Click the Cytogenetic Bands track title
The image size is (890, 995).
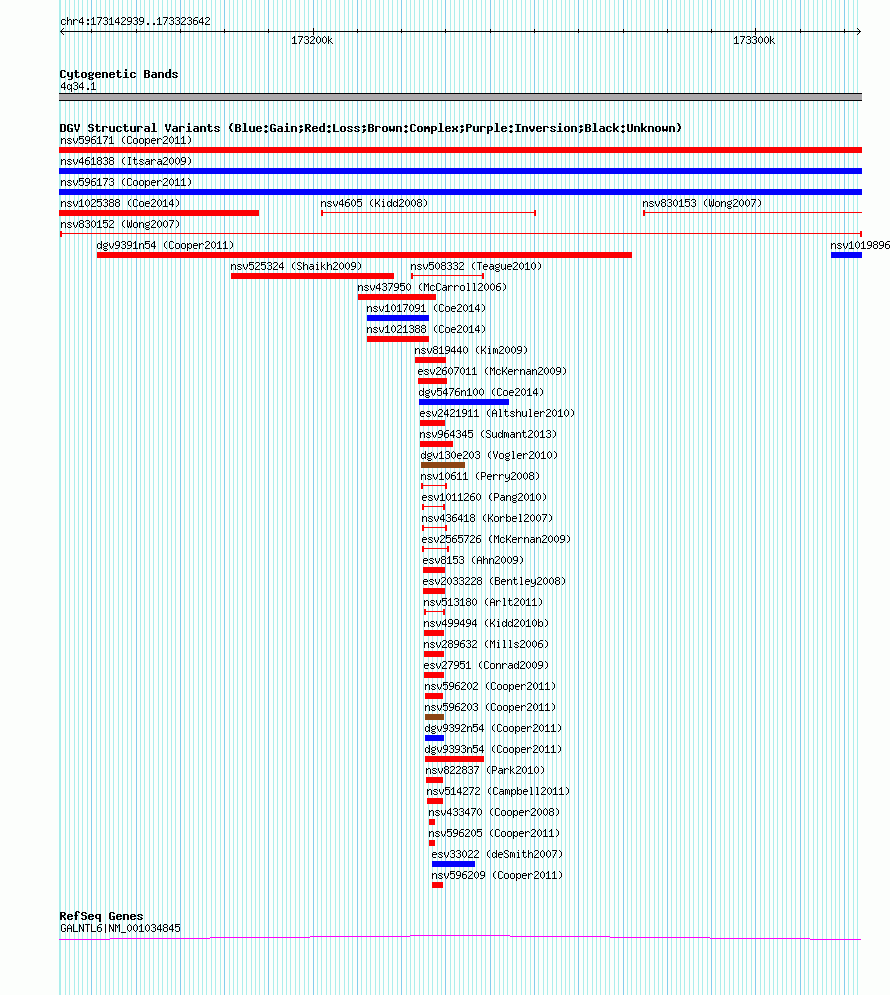[x=119, y=74]
